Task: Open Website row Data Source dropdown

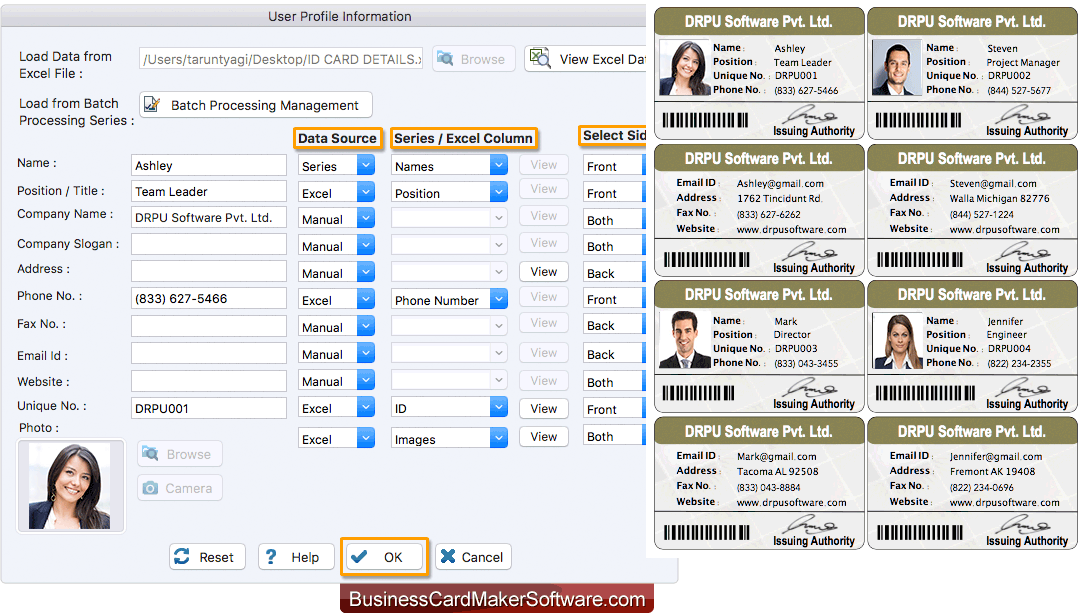Action: (x=336, y=381)
